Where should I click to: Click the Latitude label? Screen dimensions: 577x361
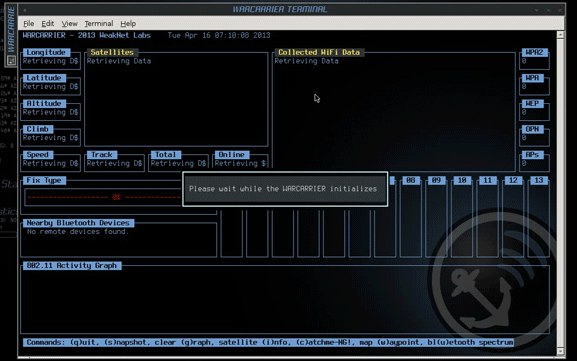(x=44, y=78)
